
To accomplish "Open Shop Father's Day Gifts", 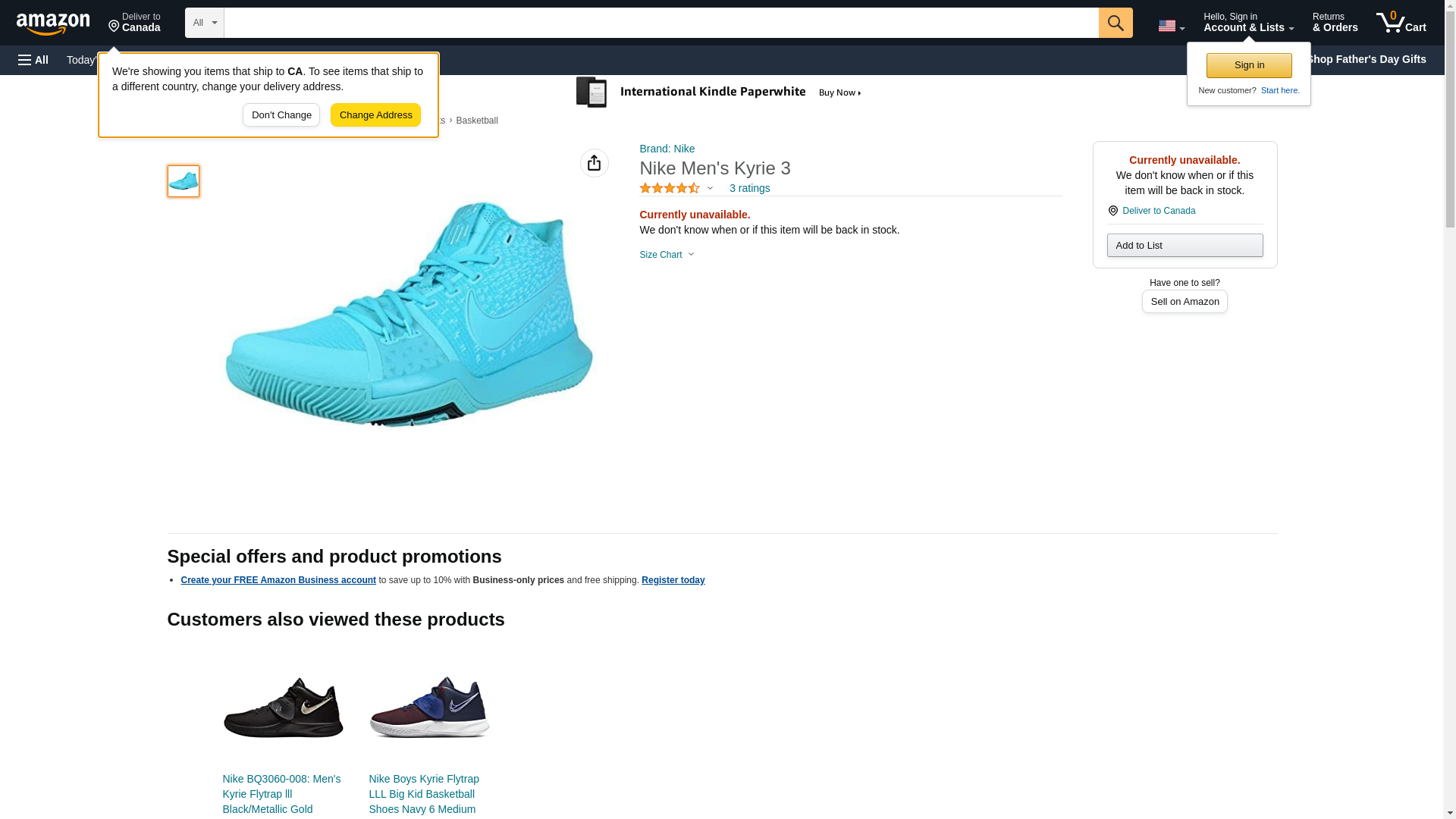I will coord(1366,59).
